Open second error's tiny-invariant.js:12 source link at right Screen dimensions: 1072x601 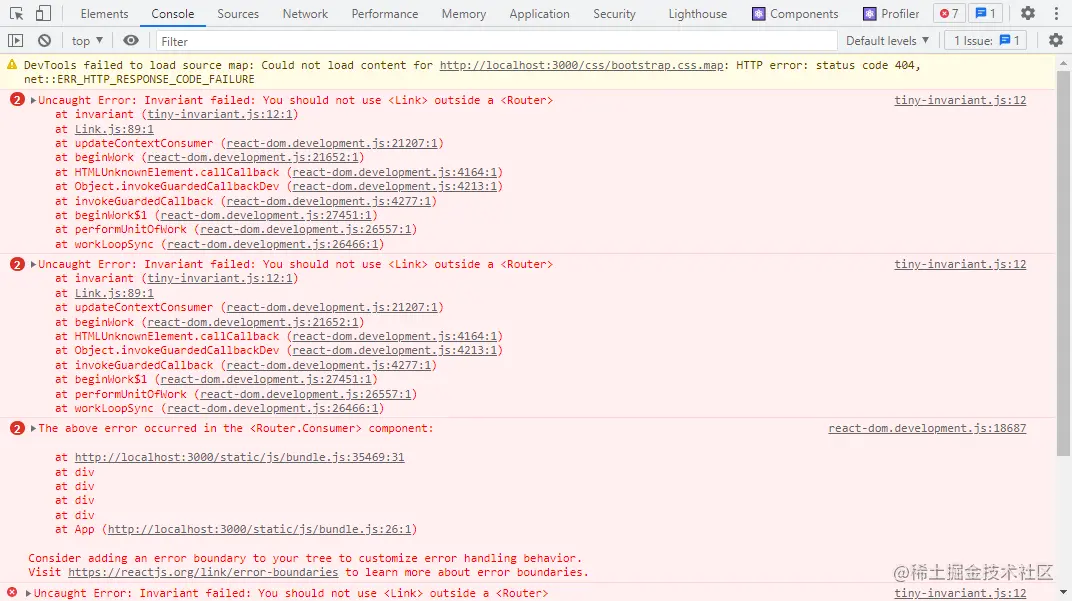point(960,265)
